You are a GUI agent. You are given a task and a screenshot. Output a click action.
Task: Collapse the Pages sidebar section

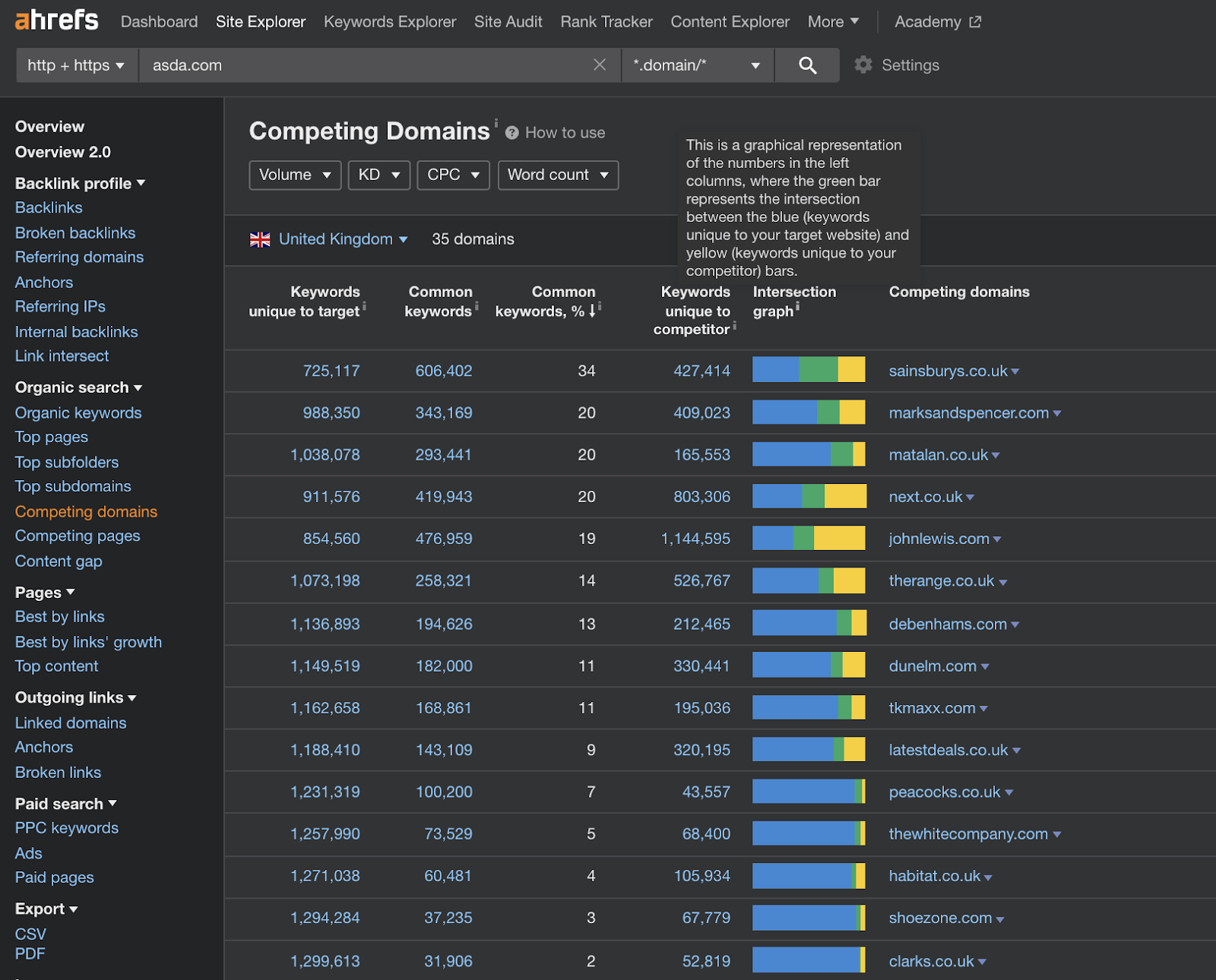pos(45,593)
